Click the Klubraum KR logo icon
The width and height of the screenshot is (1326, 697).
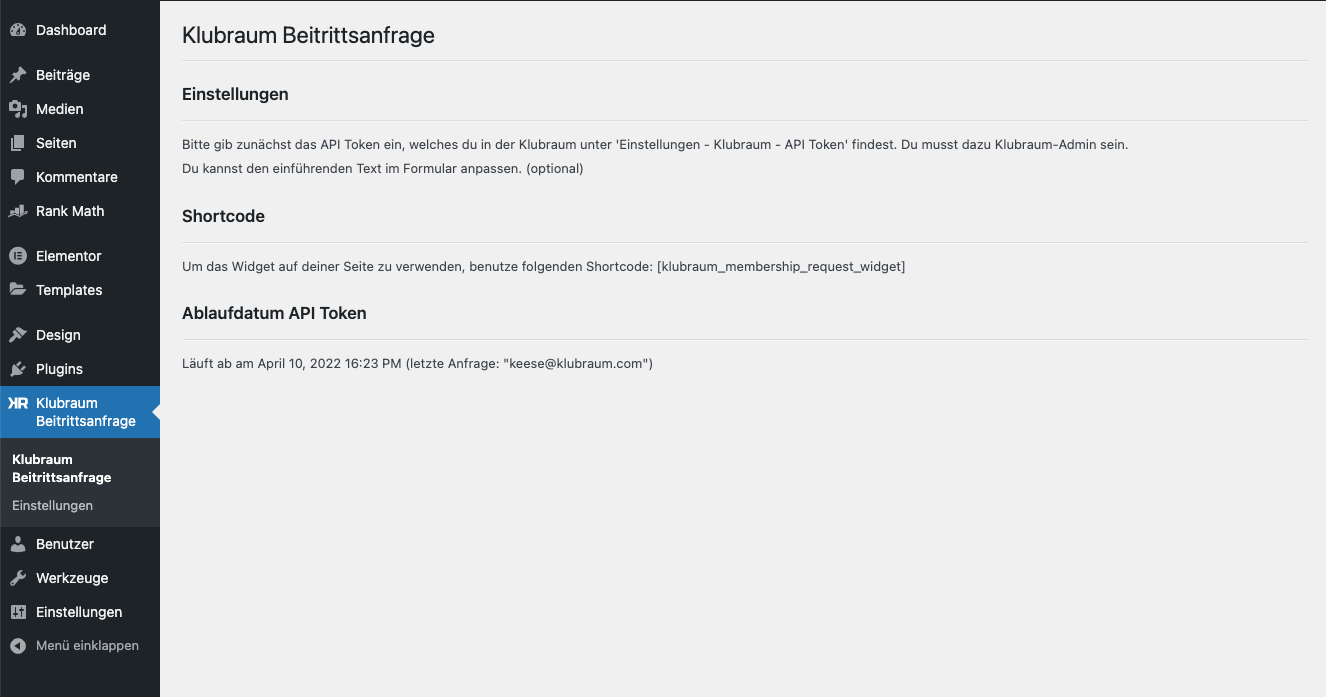point(18,403)
